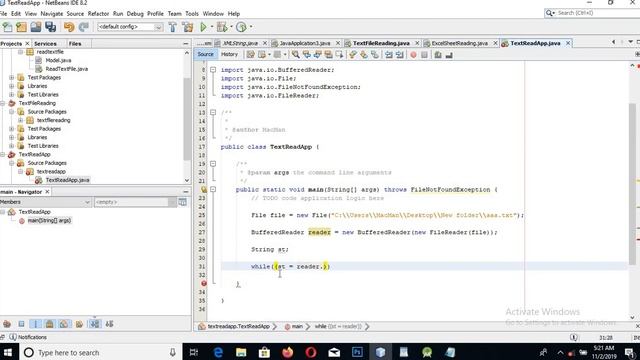This screenshot has width=640, height=360.
Task: Click the Stop Macro Recording icon
Action: click(x=424, y=55)
